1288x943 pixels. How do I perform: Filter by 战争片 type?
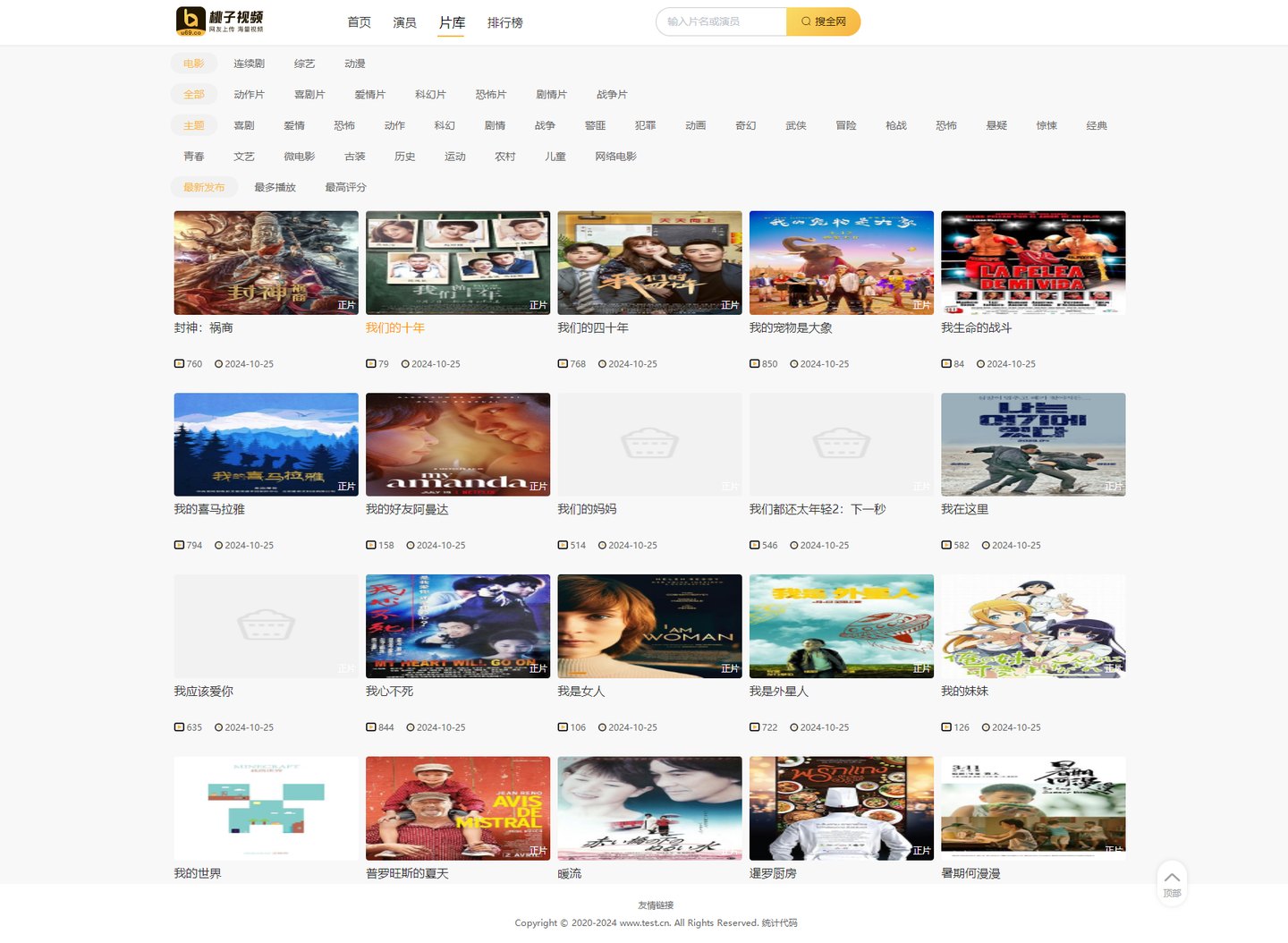click(612, 94)
